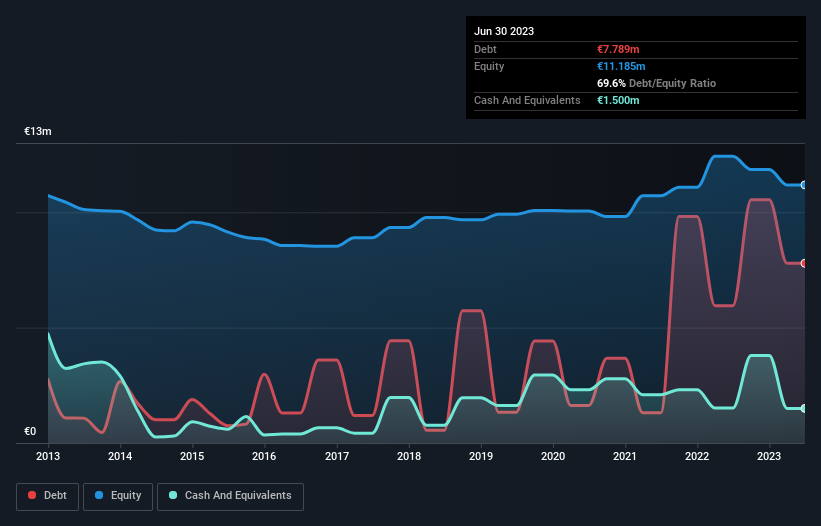Select the 2017 x-axis label
Viewport: 821px width, 526px height.
pos(337,456)
